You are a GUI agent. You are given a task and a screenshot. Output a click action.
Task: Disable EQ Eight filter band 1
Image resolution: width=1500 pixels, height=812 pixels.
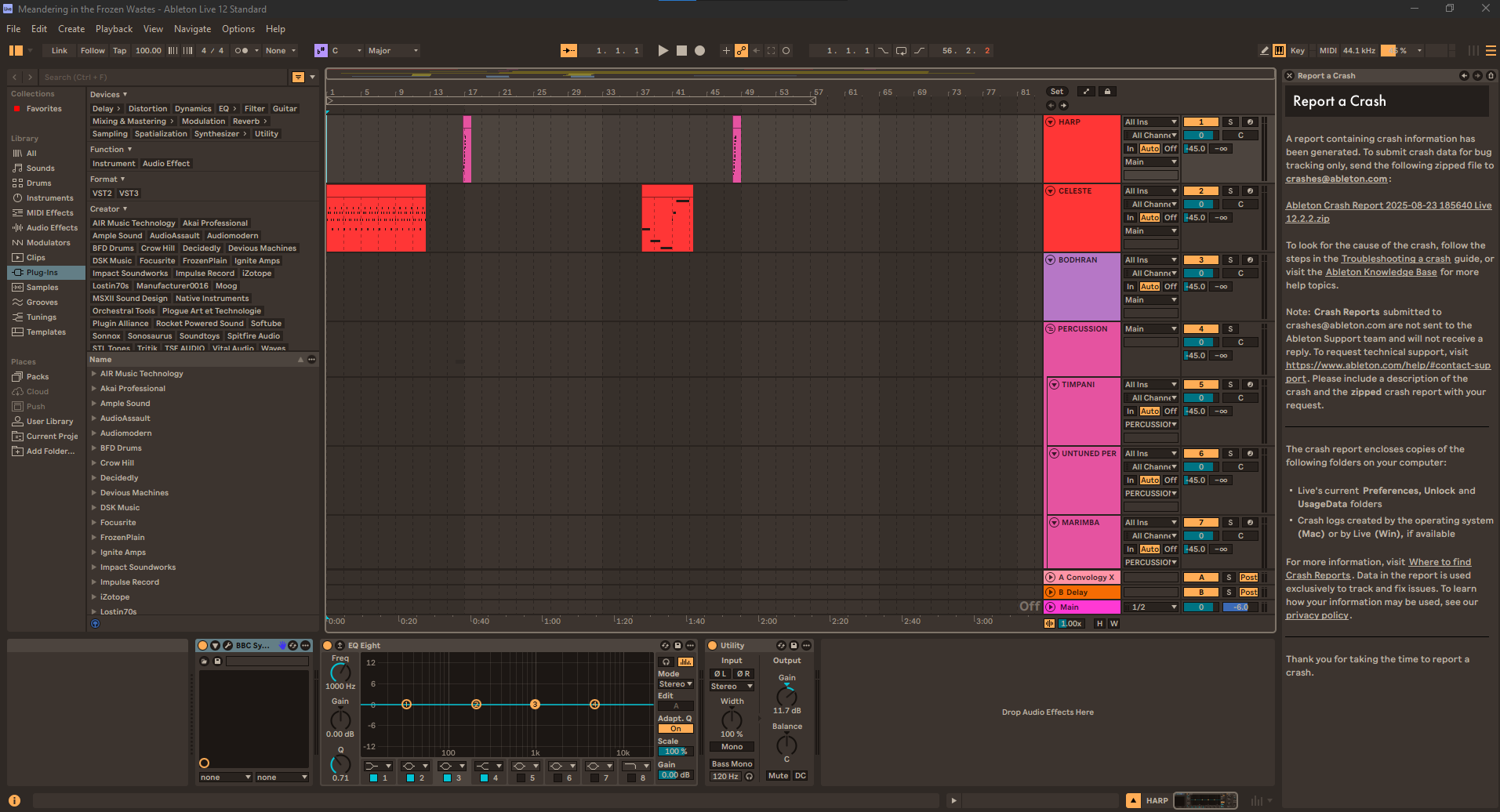coord(374,778)
